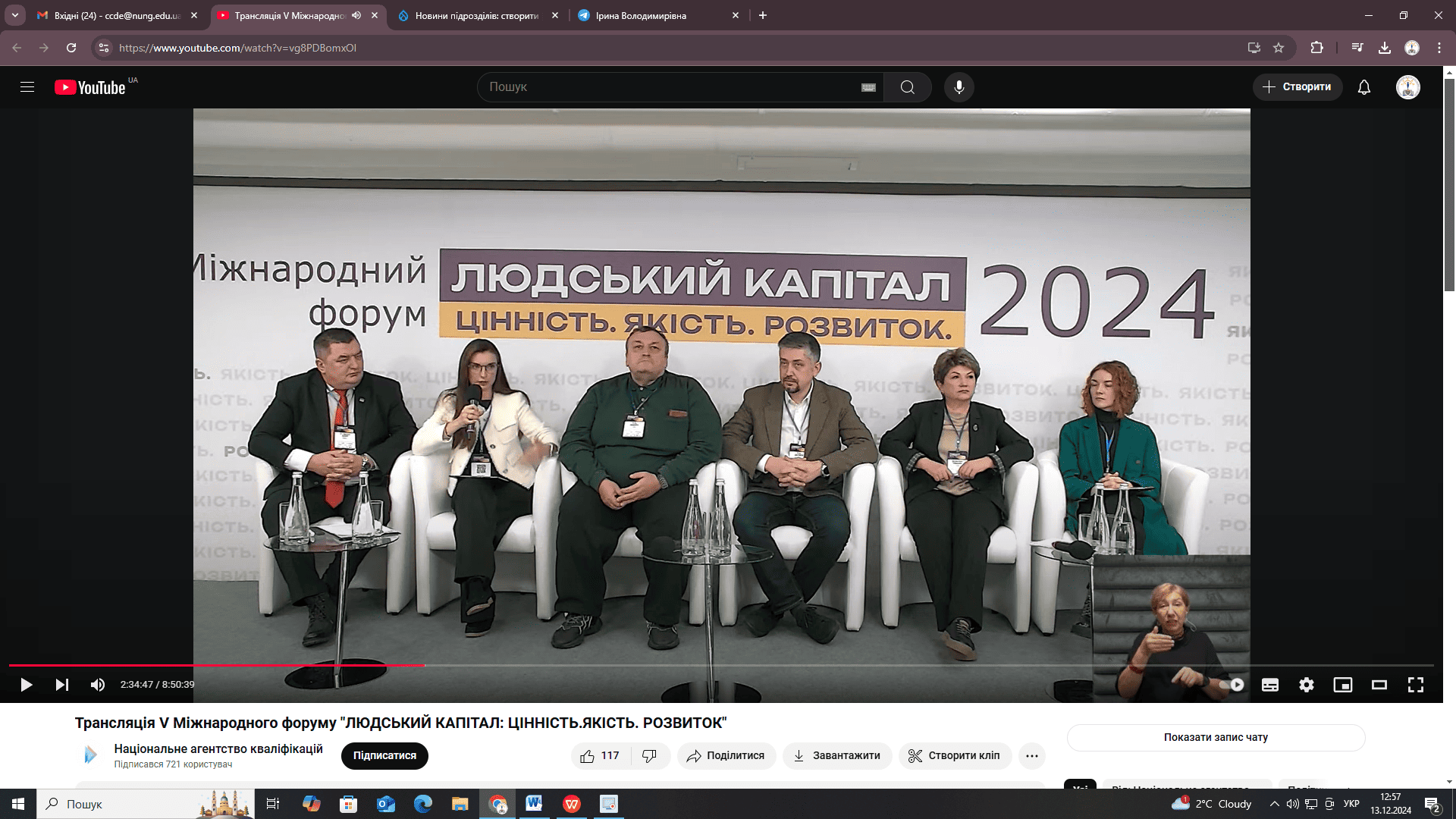The width and height of the screenshot is (1456, 819).
Task: Skip to the next video
Action: 62,685
